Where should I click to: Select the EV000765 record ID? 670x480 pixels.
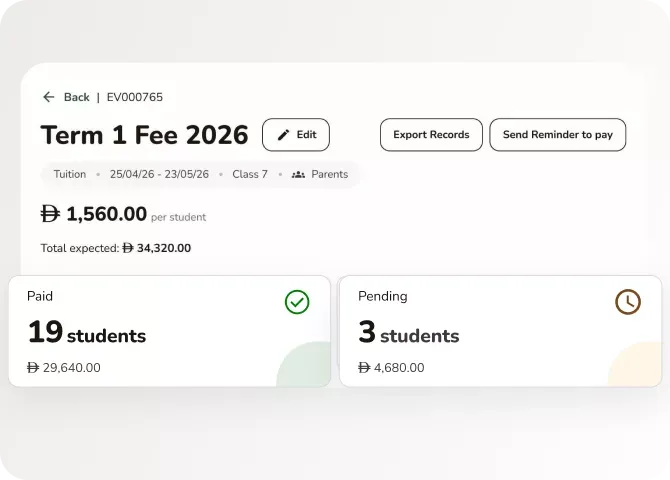135,97
